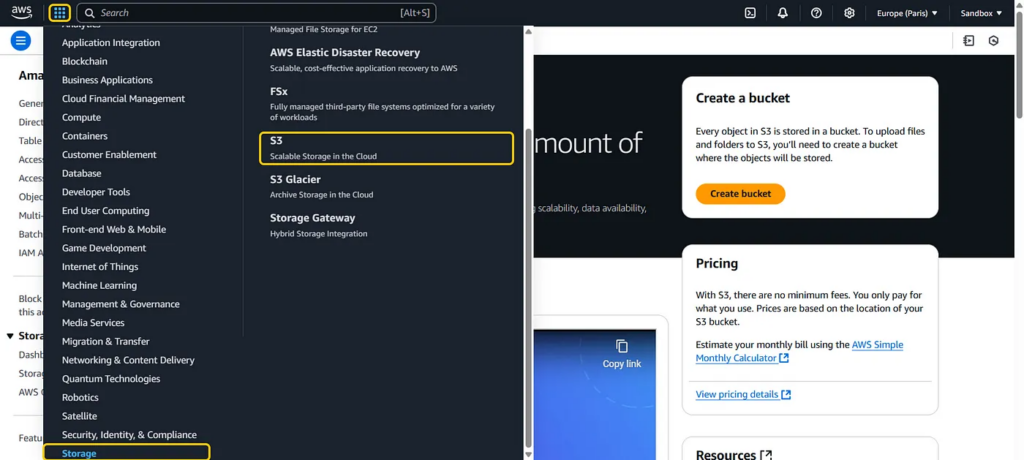Image resolution: width=1024 pixels, height=460 pixels.
Task: Select Customer Enablement category
Action: pyautogui.click(x=109, y=155)
